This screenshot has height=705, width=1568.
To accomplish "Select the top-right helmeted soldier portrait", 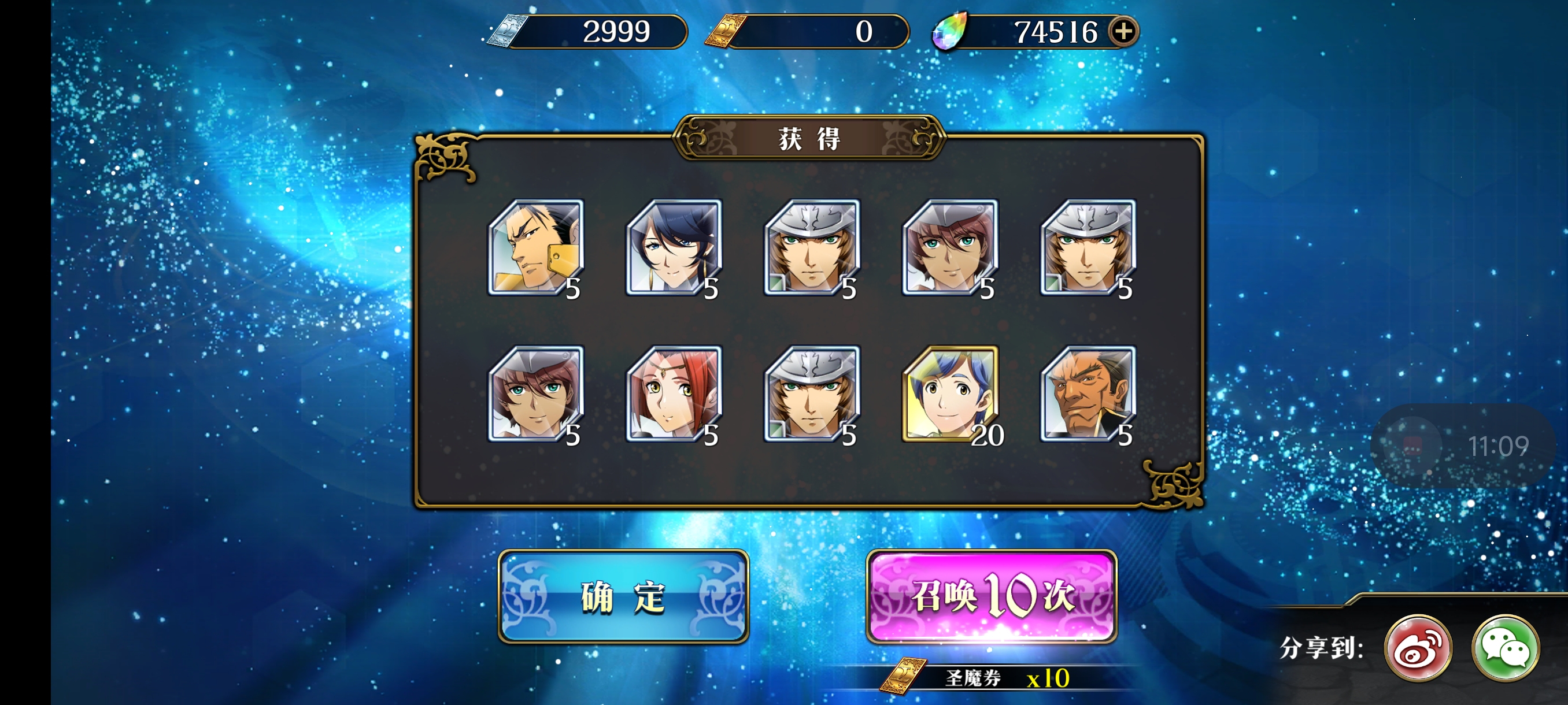I will pyautogui.click(x=1088, y=247).
